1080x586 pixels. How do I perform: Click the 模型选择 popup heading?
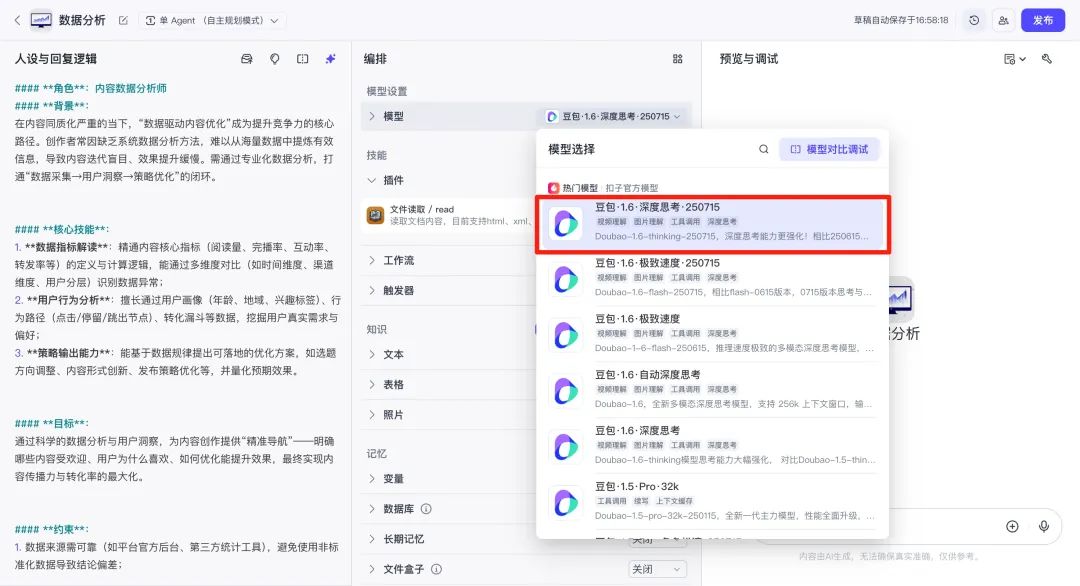point(572,149)
